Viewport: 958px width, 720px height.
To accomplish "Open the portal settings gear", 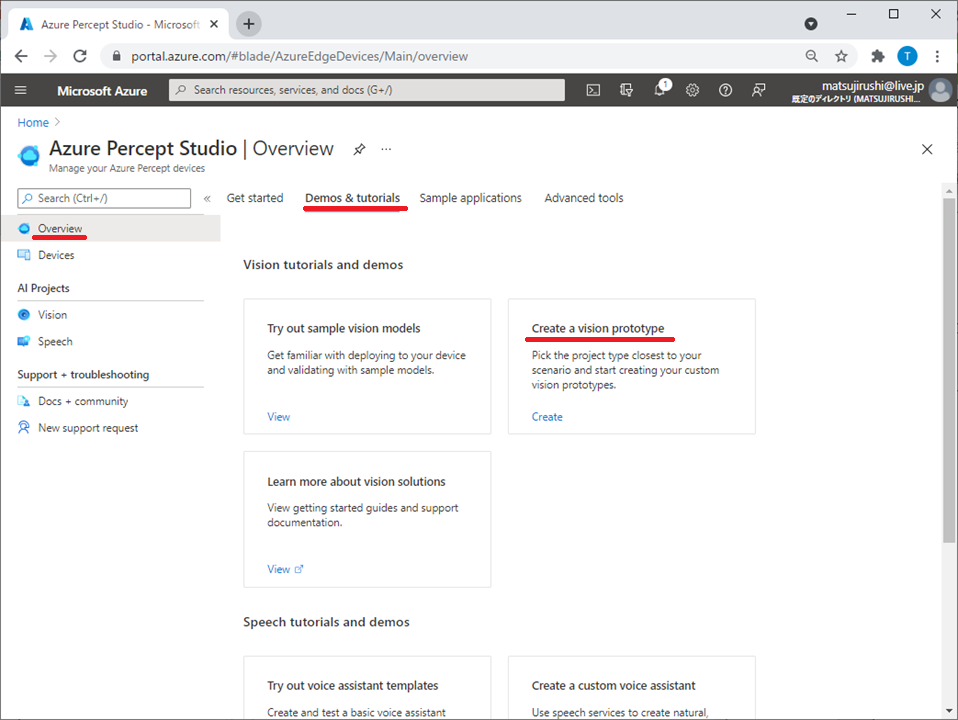I will [692, 90].
